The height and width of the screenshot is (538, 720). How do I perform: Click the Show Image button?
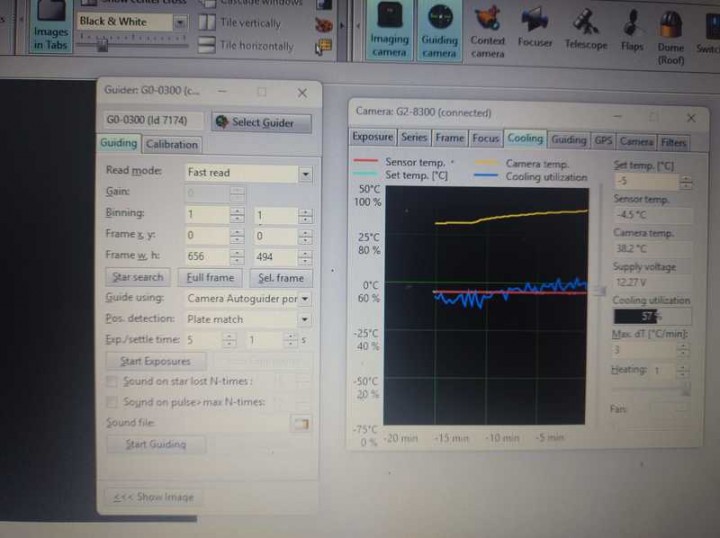153,497
